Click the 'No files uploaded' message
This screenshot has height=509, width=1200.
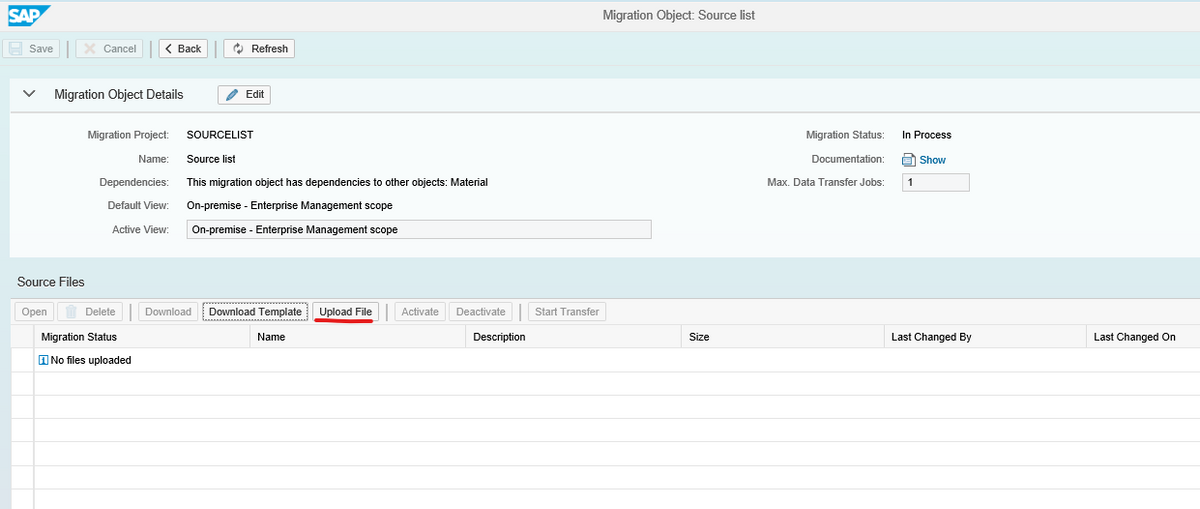(91, 360)
